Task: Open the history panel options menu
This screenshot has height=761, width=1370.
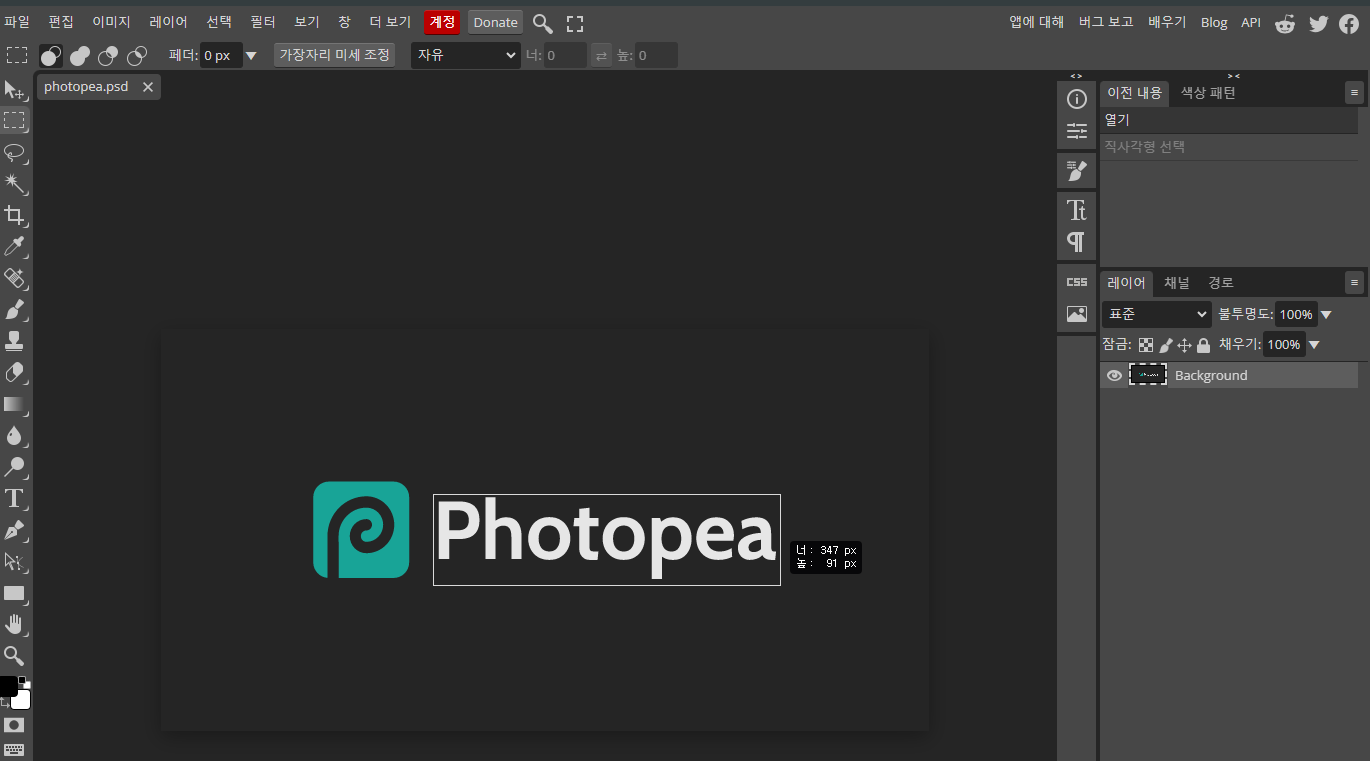Action: click(x=1354, y=93)
